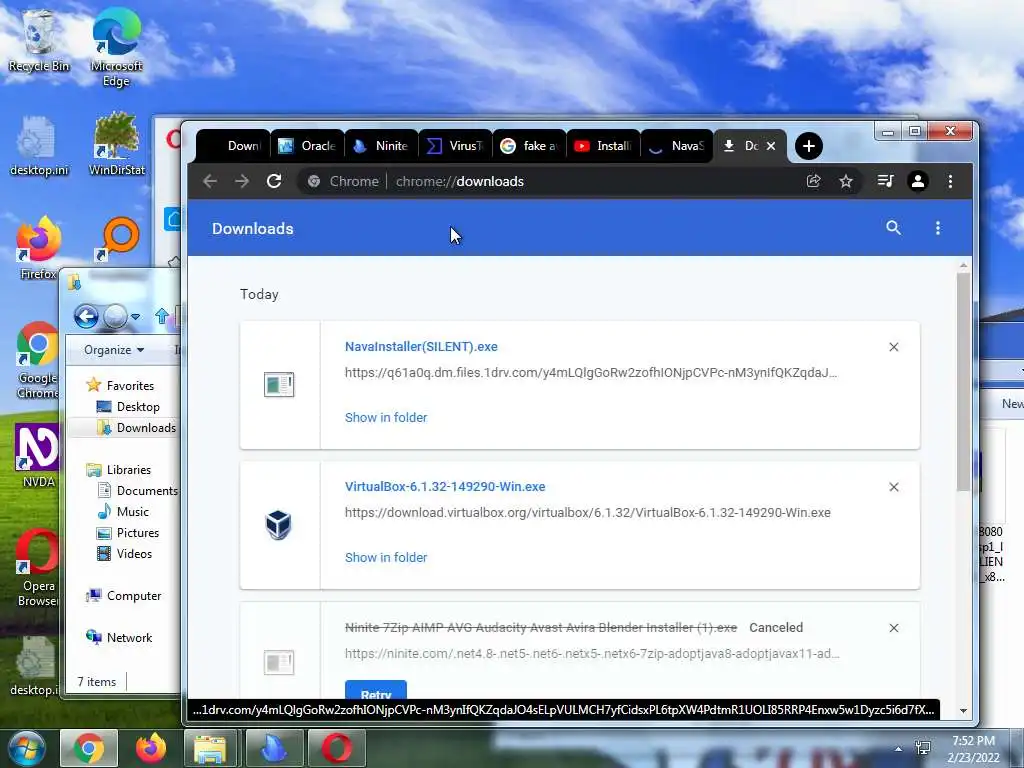1024x768 pixels.
Task: Search downloads magnifier icon
Action: pyautogui.click(x=893, y=228)
